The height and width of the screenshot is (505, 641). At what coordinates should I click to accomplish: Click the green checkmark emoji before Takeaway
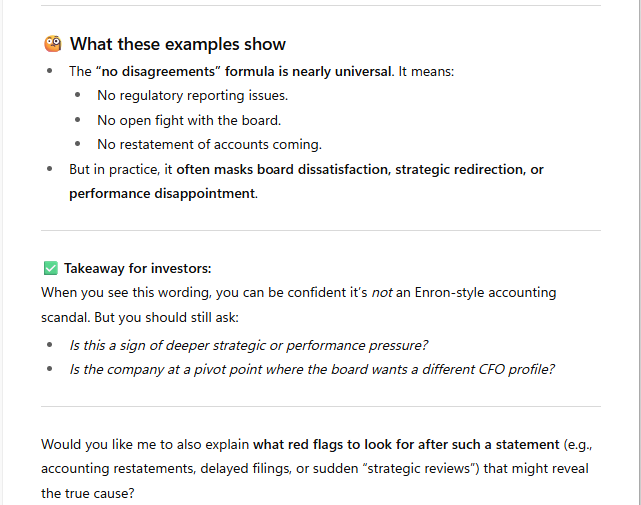[50, 268]
